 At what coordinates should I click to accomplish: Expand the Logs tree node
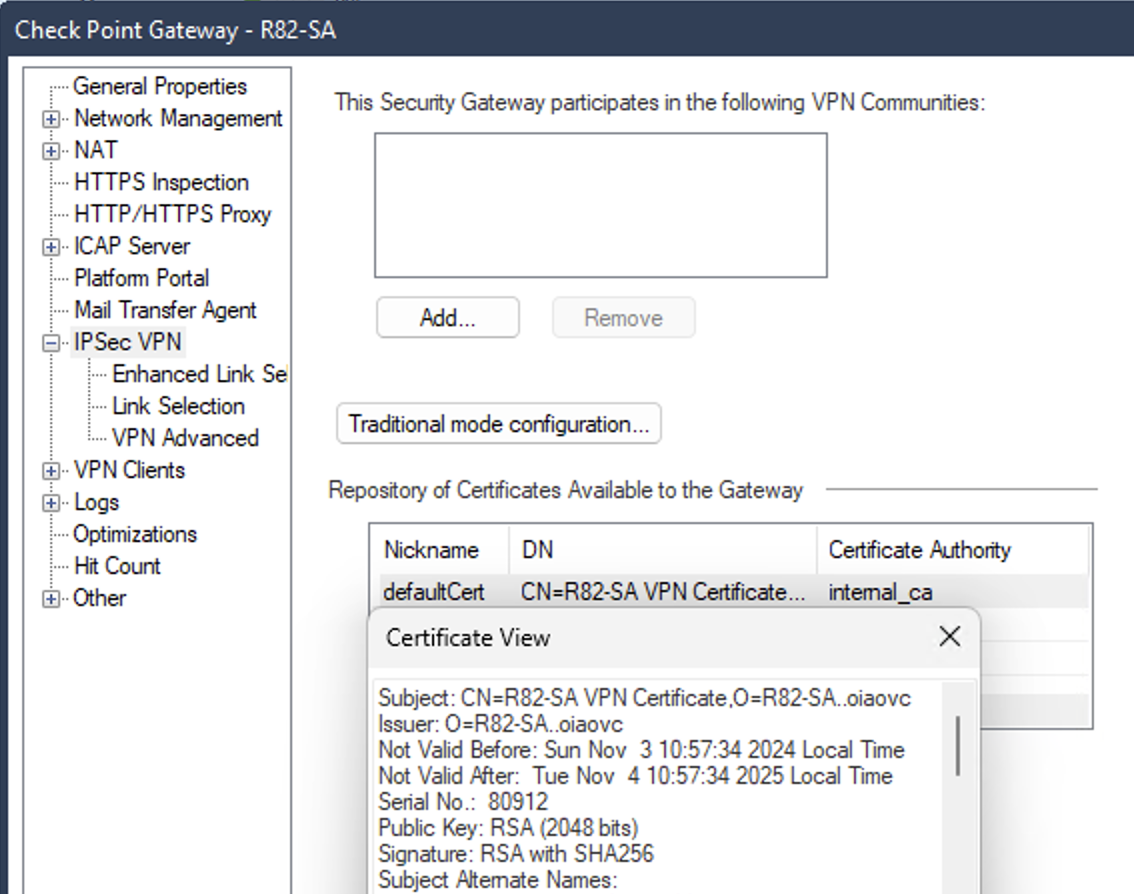coord(51,502)
